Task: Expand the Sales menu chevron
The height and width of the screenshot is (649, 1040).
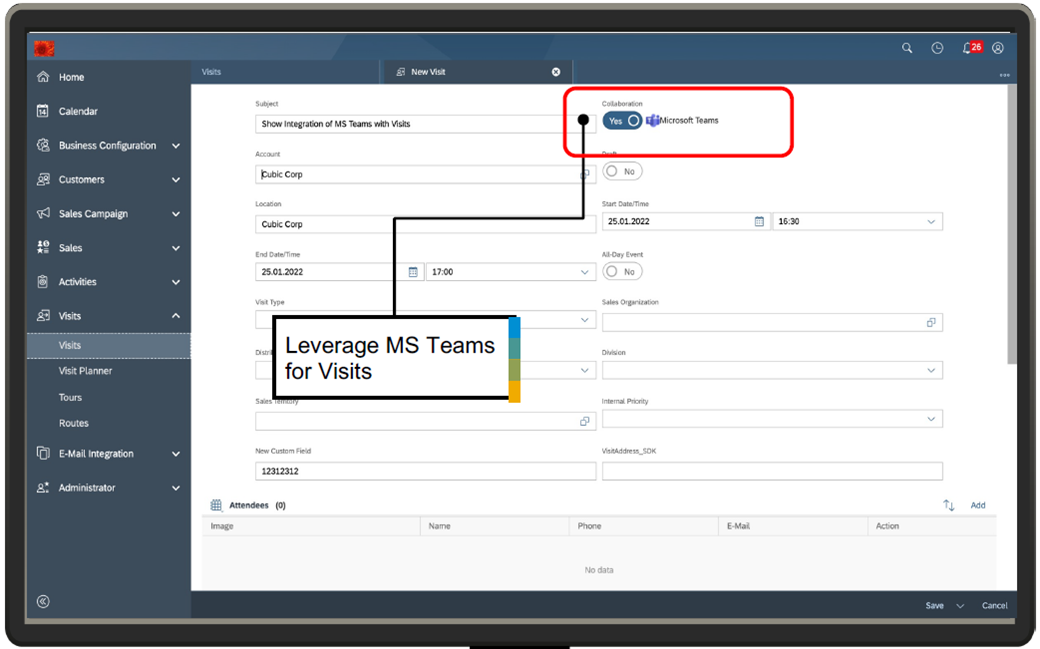Action: (x=176, y=248)
